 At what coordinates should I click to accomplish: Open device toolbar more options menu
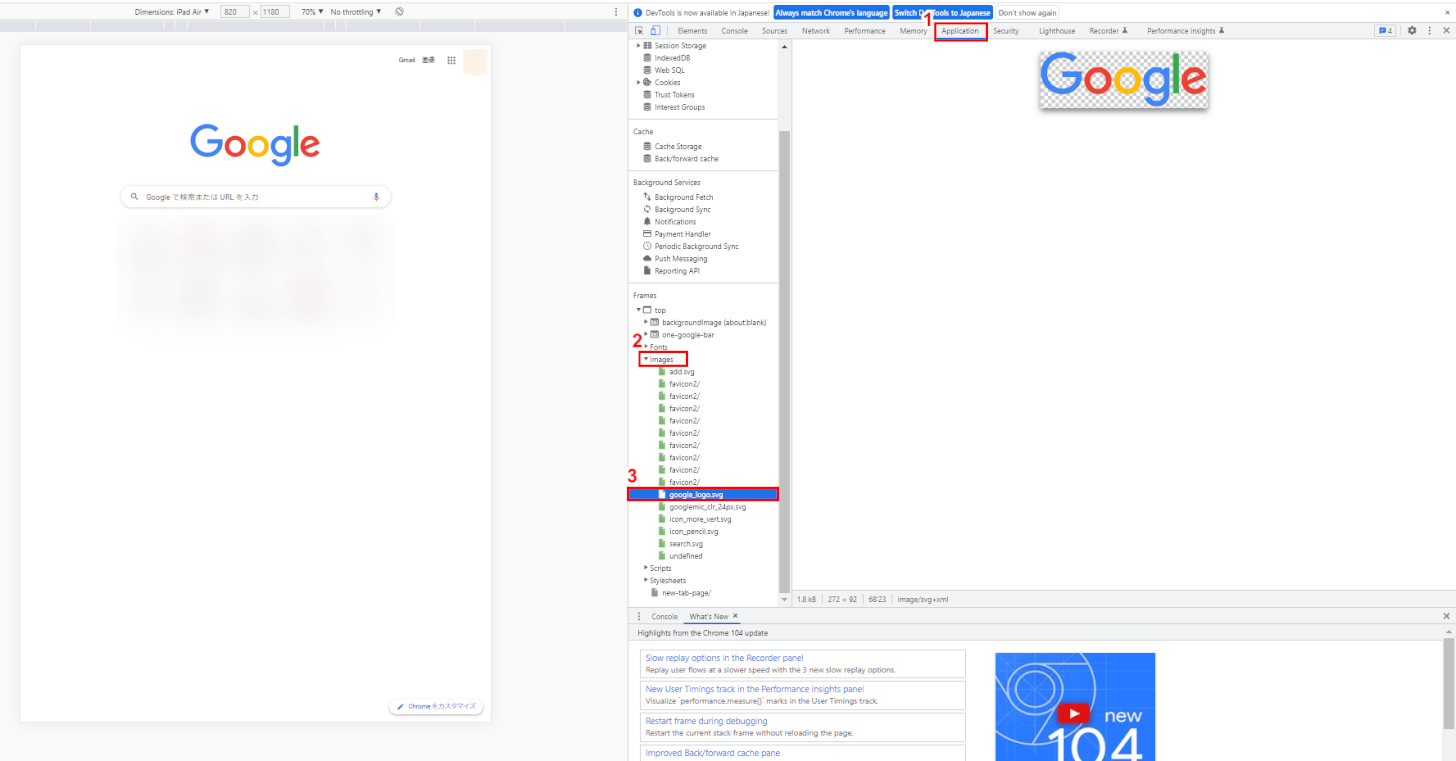pos(616,12)
